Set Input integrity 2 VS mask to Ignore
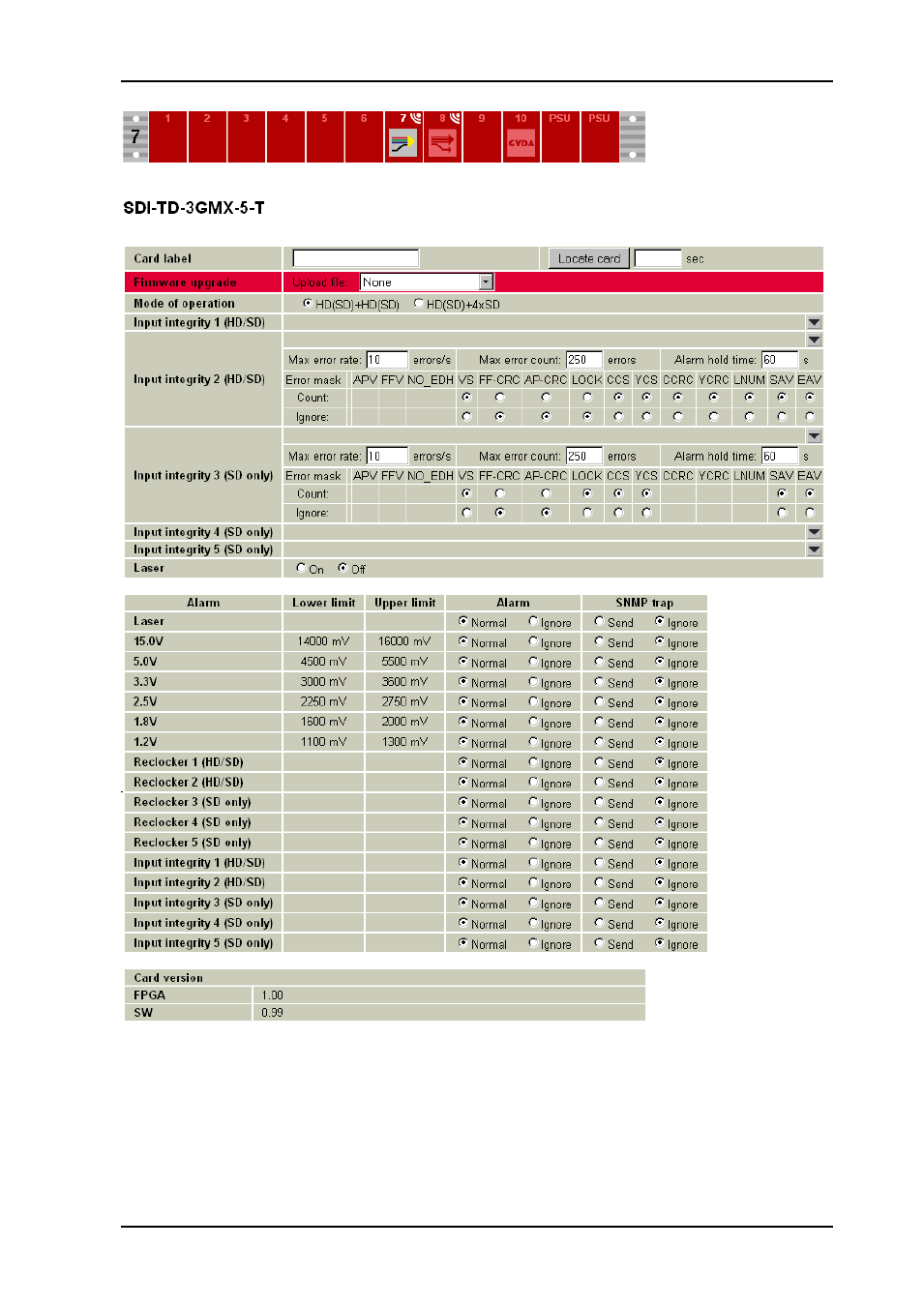This screenshot has height=1306, width=924. click(x=467, y=417)
